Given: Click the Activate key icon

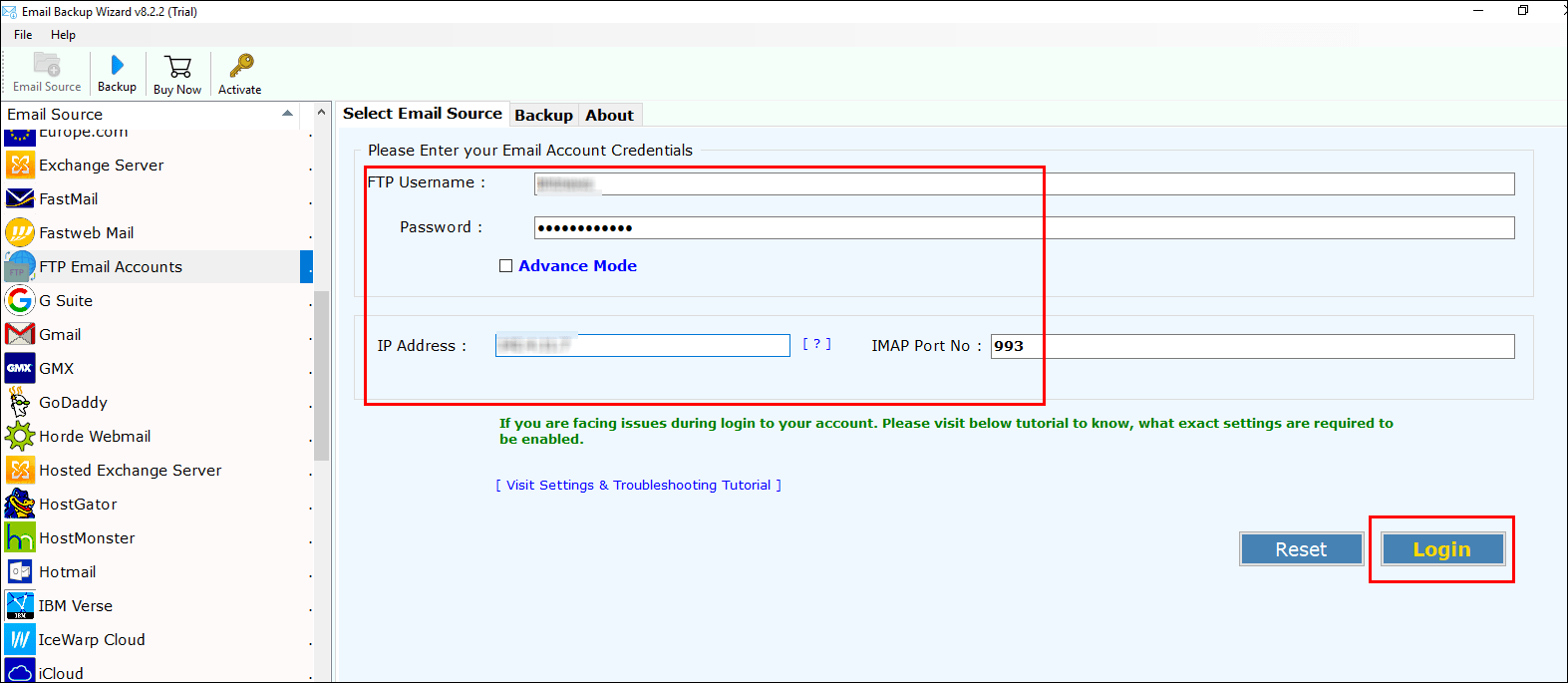Looking at the screenshot, I should pyautogui.click(x=241, y=66).
